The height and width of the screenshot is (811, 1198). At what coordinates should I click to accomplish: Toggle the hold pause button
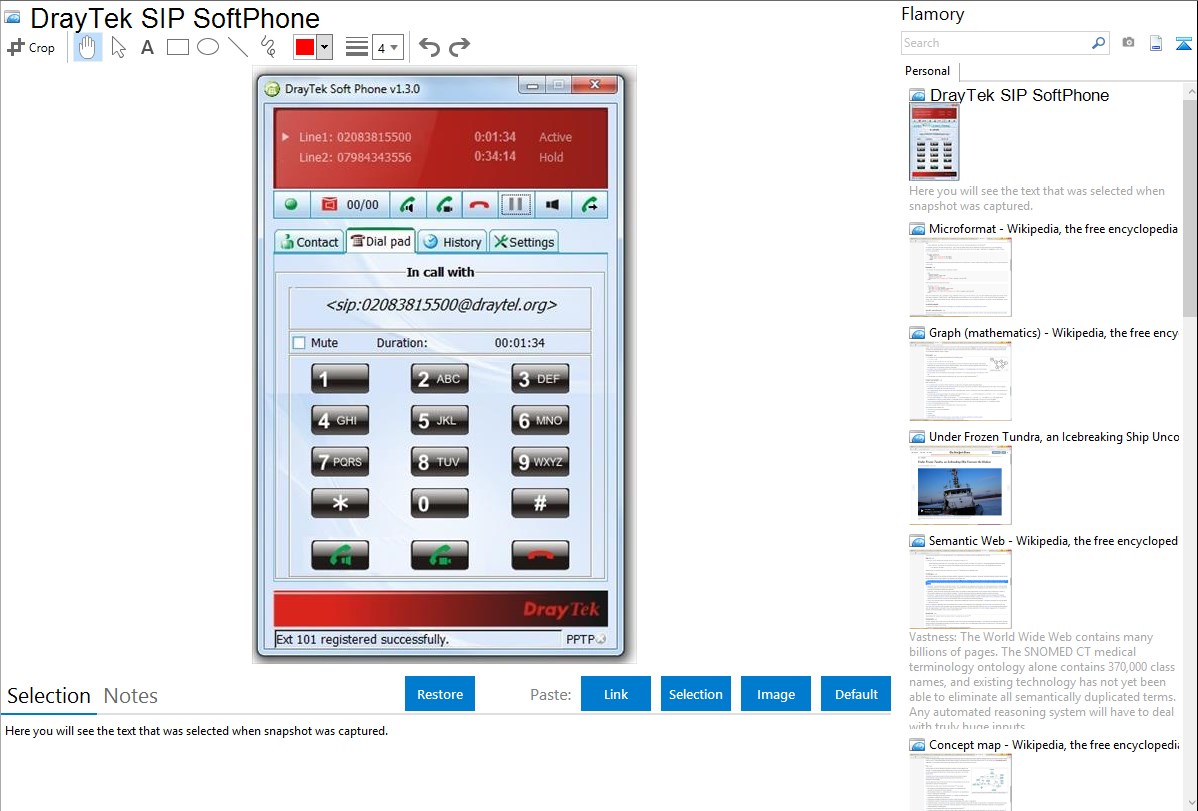pos(516,204)
